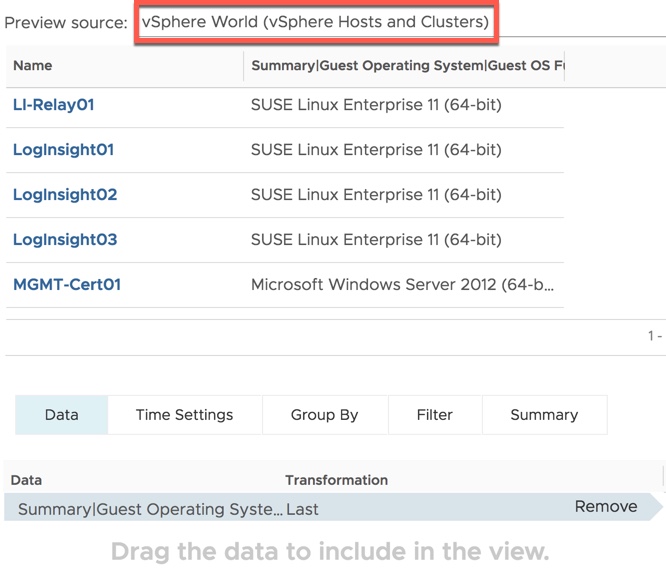Open the LogInsight01 object link
The image size is (666, 579).
click(63, 150)
